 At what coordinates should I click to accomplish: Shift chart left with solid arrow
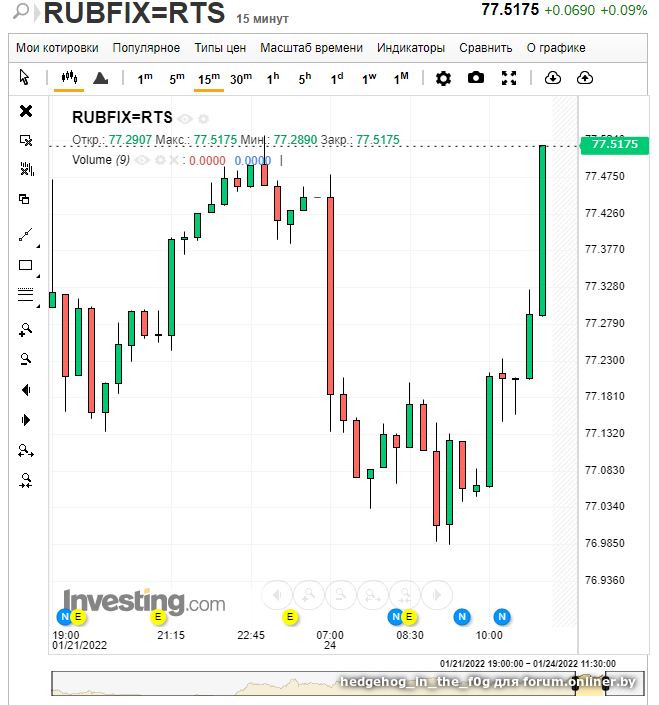26,390
